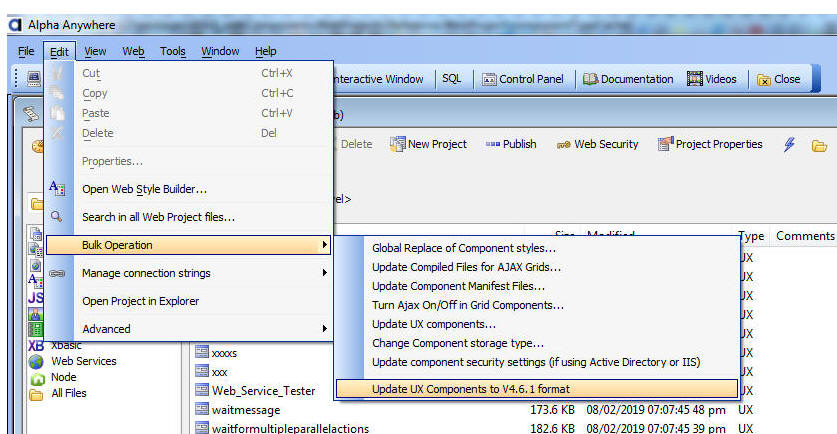Click the Manage connection strings link icon
This screenshot has height=434, width=837.
(x=57, y=273)
